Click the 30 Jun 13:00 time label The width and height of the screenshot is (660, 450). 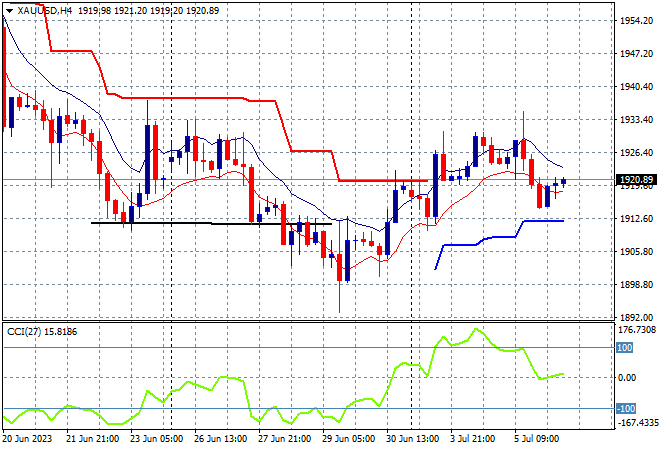pos(412,439)
